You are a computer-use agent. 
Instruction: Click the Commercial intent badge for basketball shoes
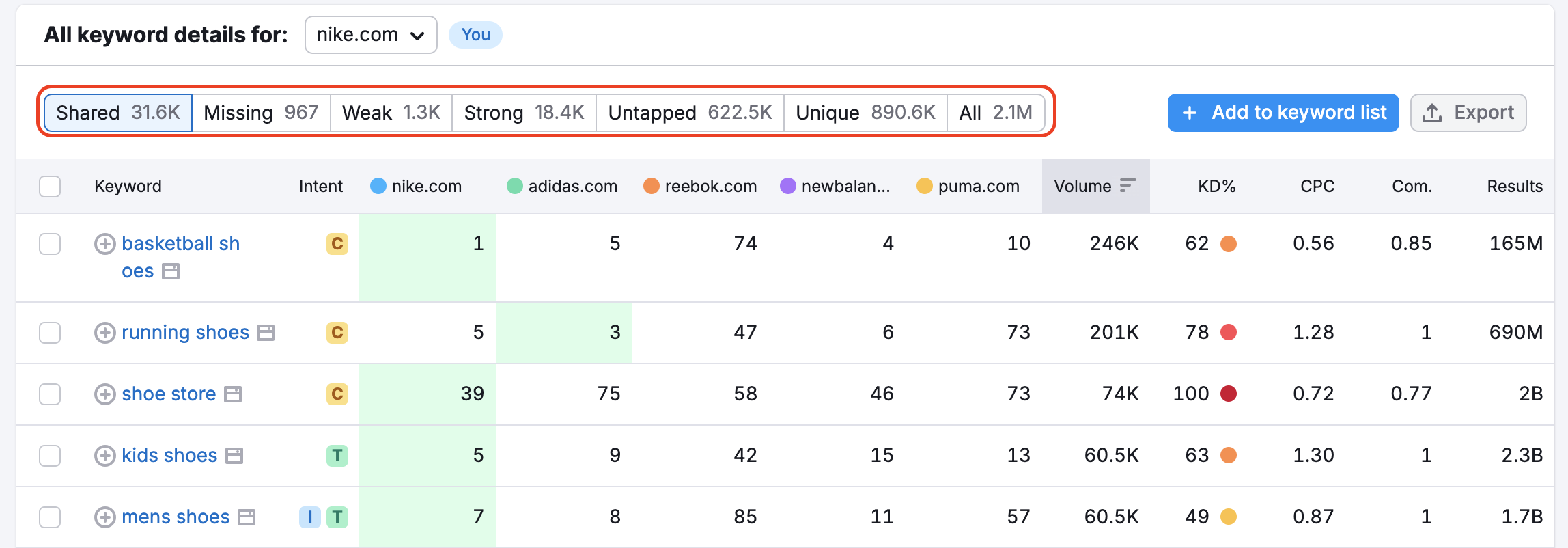[337, 244]
